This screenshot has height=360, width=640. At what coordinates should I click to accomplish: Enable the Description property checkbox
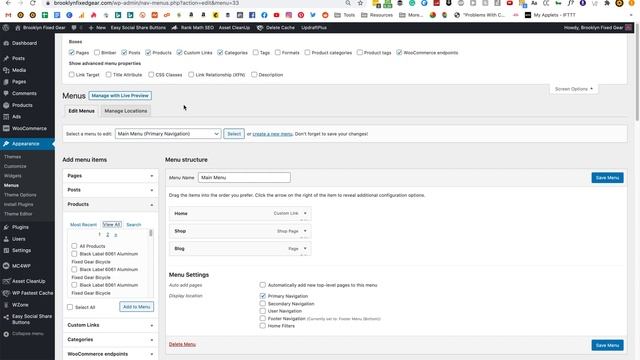point(254,75)
